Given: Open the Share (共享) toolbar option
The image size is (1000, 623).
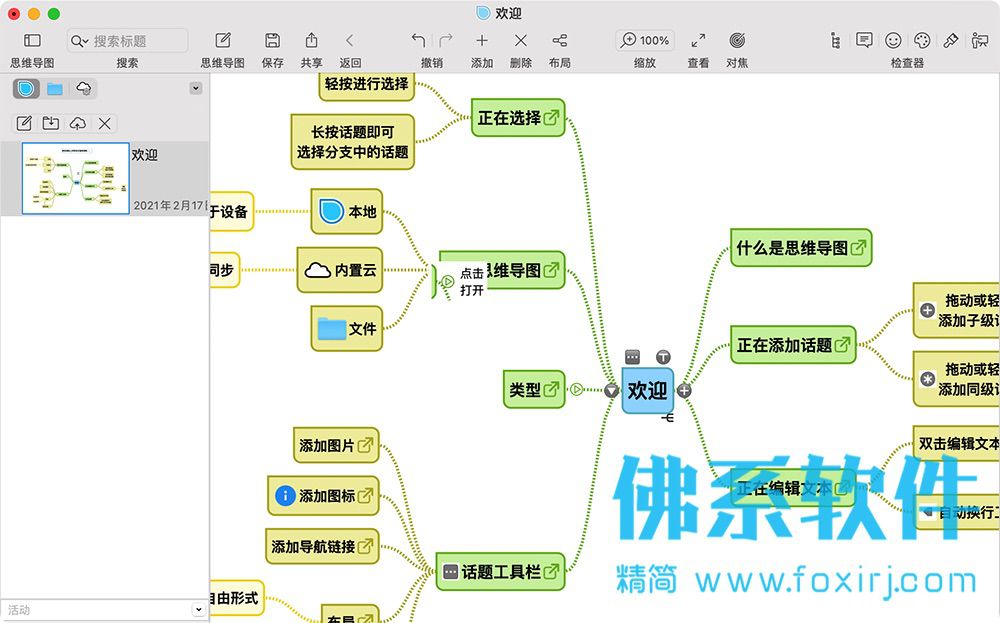Looking at the screenshot, I should [312, 41].
